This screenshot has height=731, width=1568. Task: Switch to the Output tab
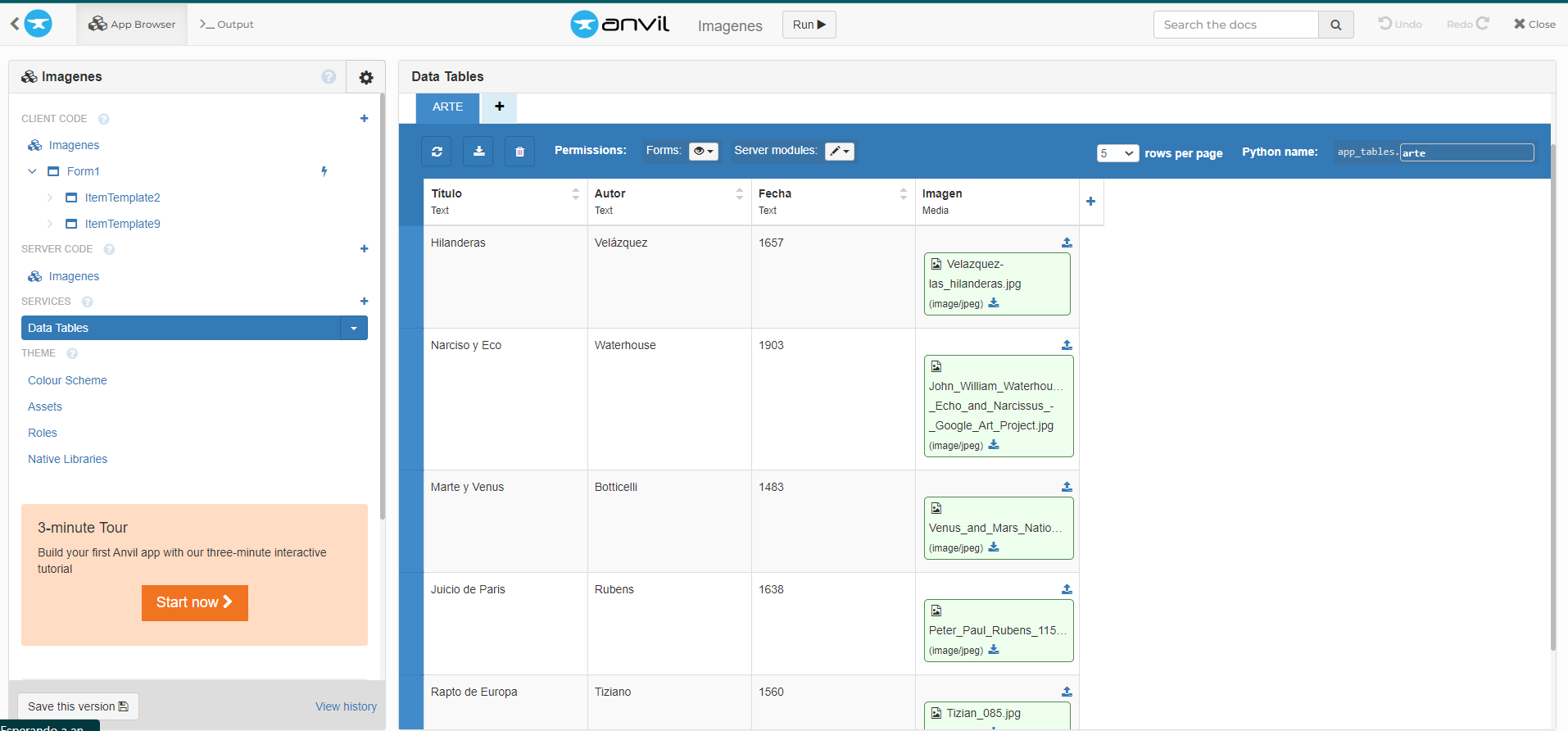click(227, 25)
